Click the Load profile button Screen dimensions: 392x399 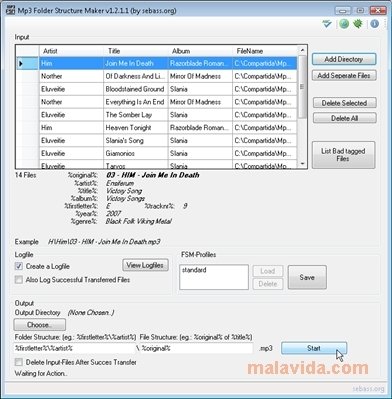tap(268, 271)
